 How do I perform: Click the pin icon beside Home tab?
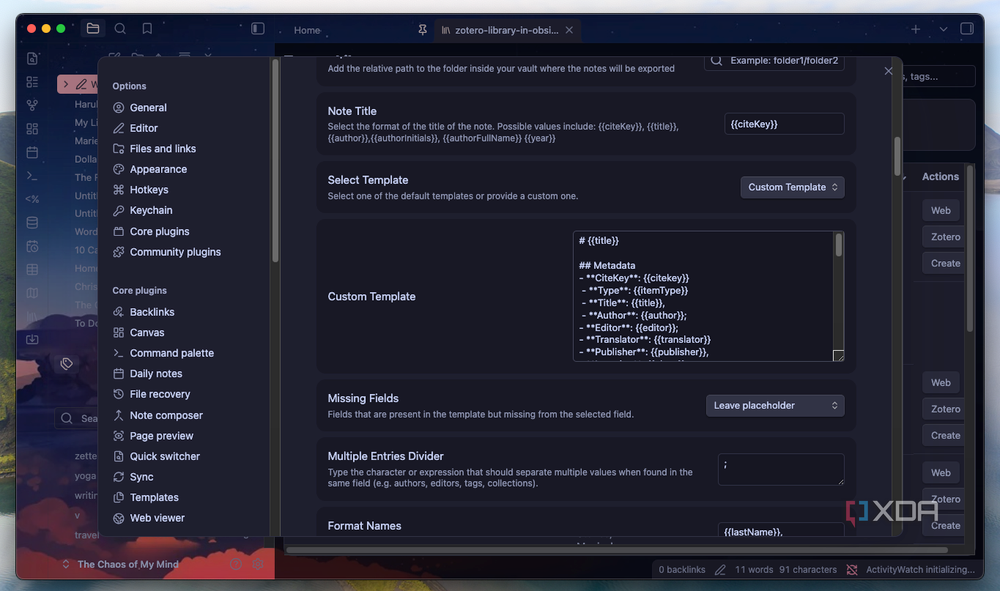click(x=422, y=30)
